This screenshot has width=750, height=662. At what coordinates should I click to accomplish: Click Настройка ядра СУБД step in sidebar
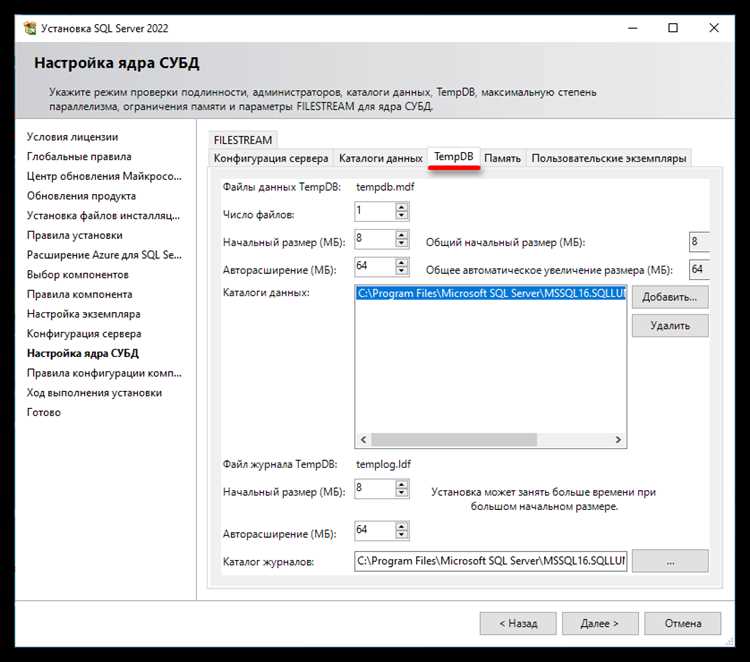83,353
